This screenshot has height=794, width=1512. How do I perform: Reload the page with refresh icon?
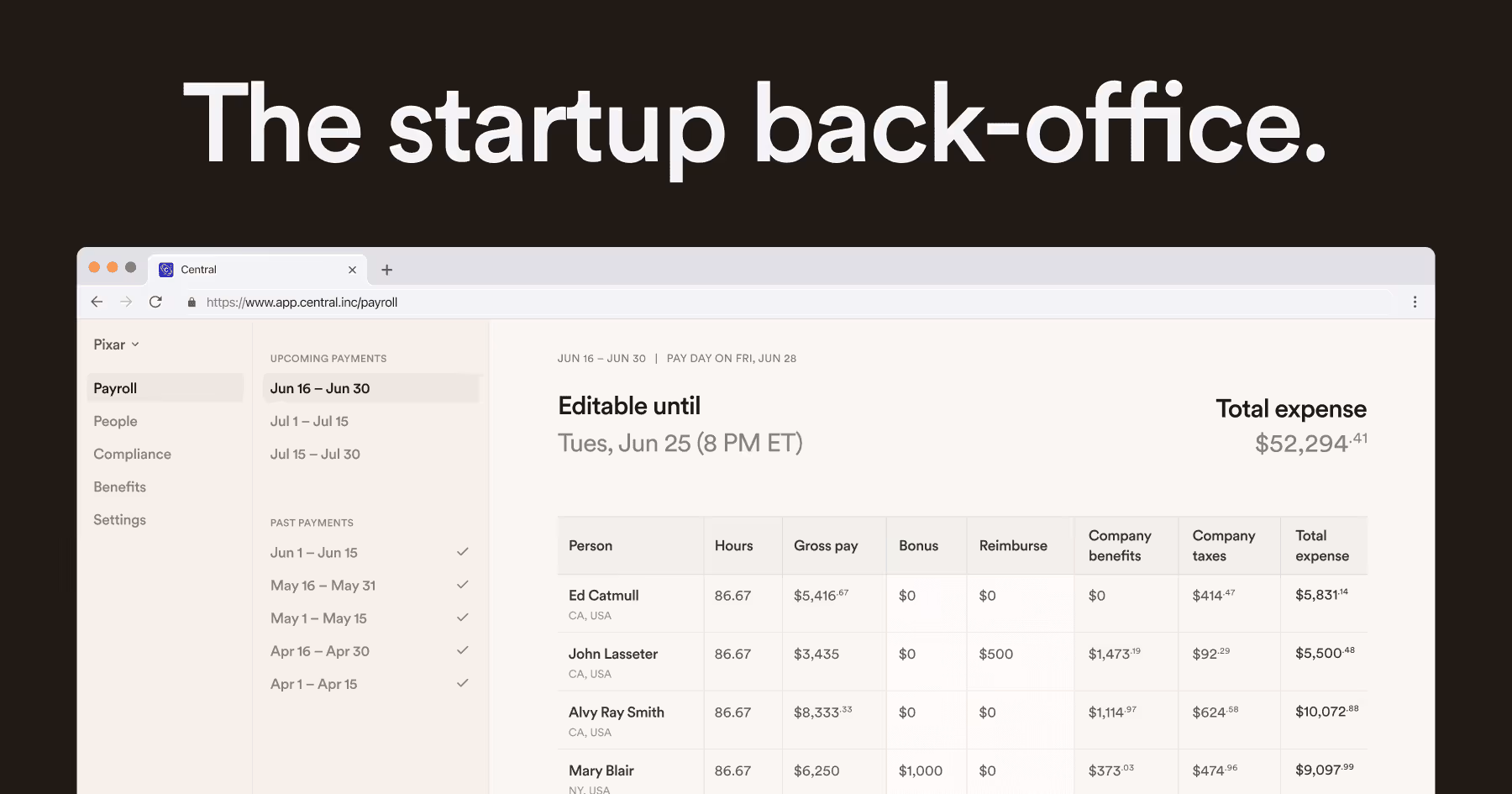[x=155, y=302]
